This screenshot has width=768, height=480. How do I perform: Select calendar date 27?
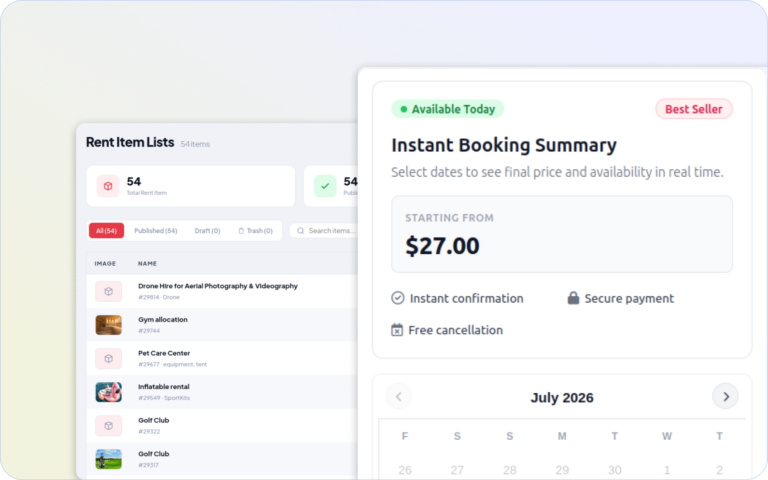[457, 470]
